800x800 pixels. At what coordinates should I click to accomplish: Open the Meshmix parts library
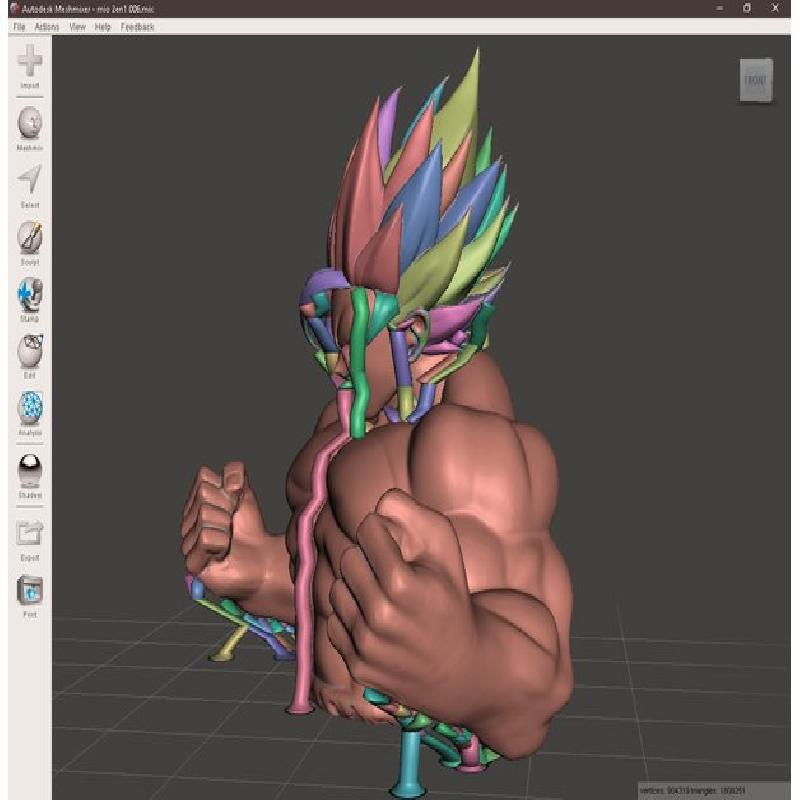[30, 123]
